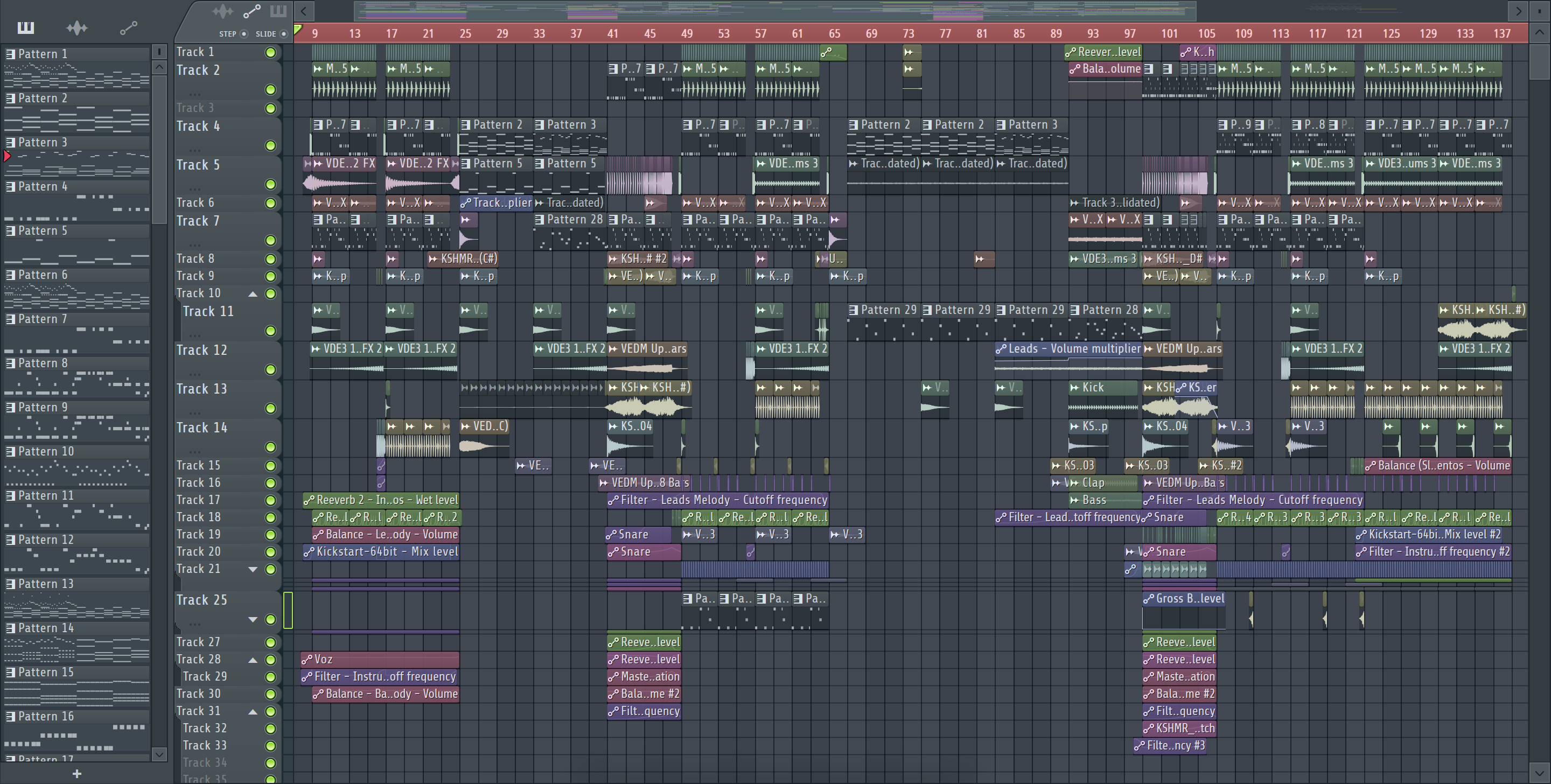Select Balance - Le..ody - Volume clip on Track 19

pos(386,534)
